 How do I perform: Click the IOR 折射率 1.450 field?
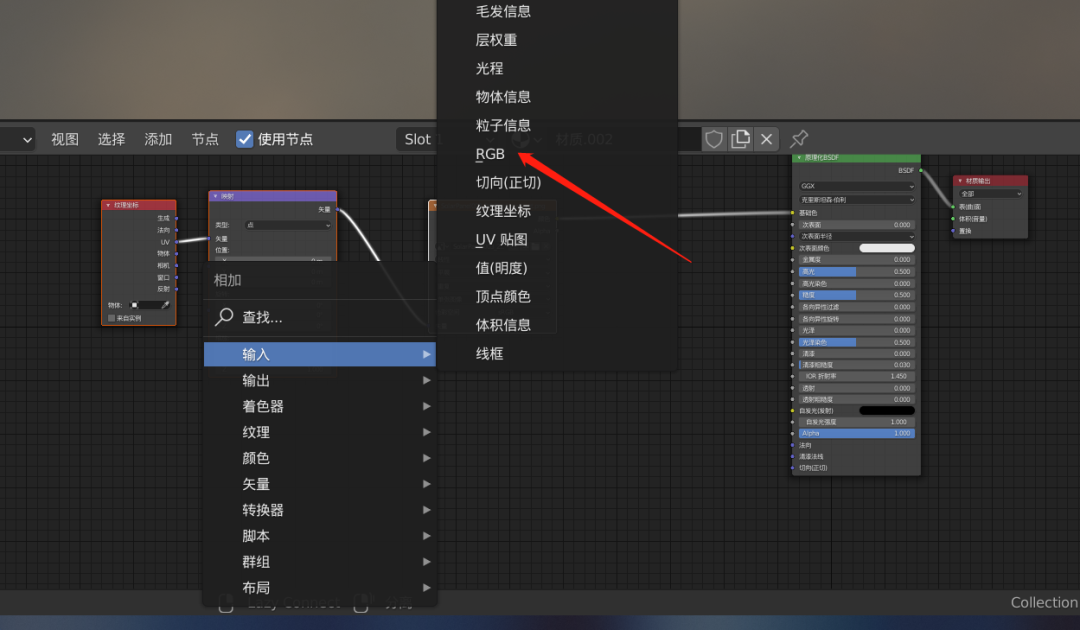(x=857, y=377)
